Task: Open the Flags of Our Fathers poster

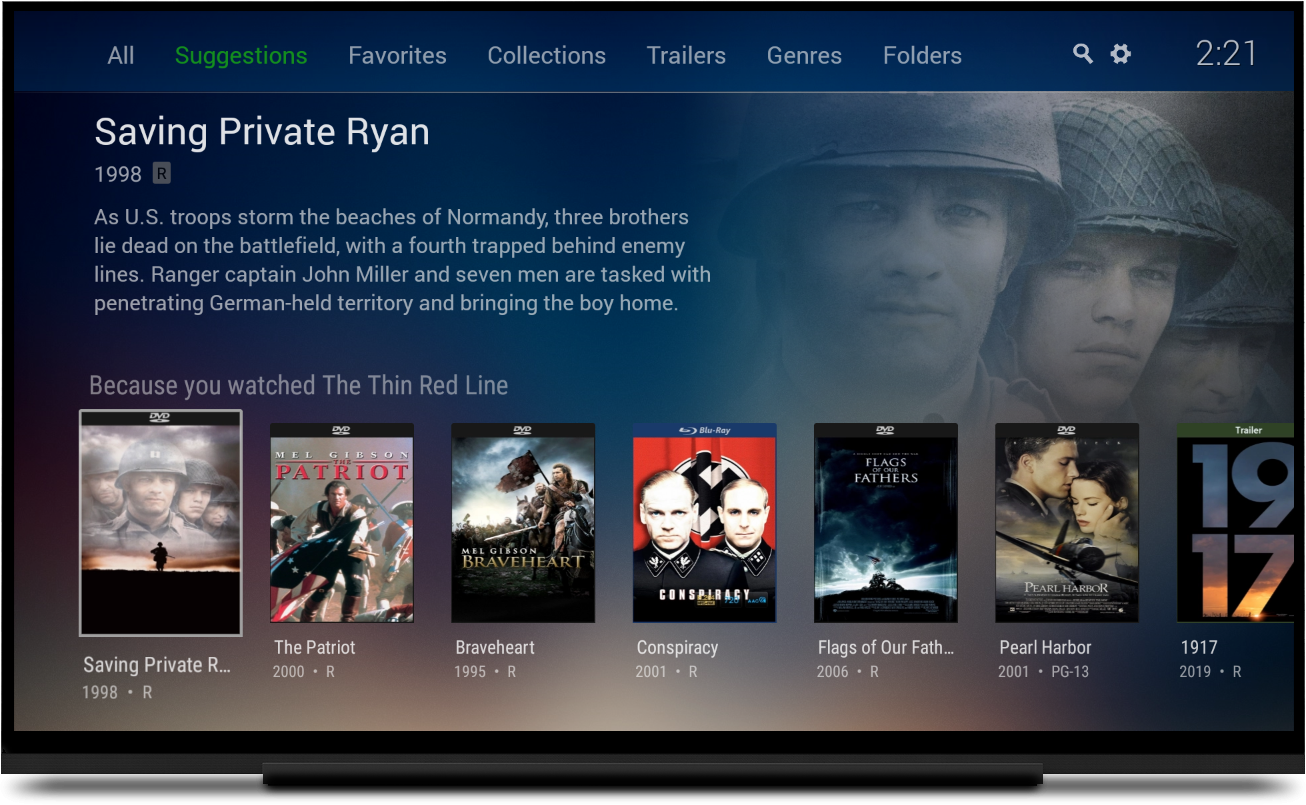Action: [885, 522]
